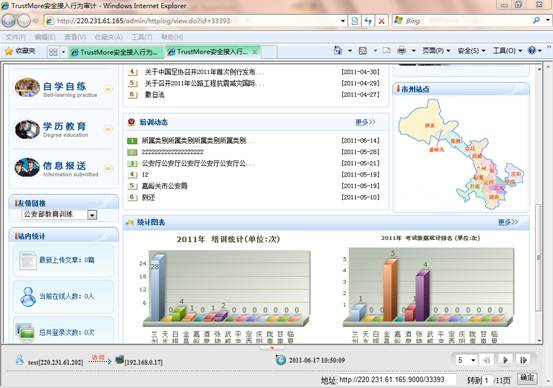The width and height of the screenshot is (553, 388).
Task: Click the browser Home icon
Action: point(338,51)
